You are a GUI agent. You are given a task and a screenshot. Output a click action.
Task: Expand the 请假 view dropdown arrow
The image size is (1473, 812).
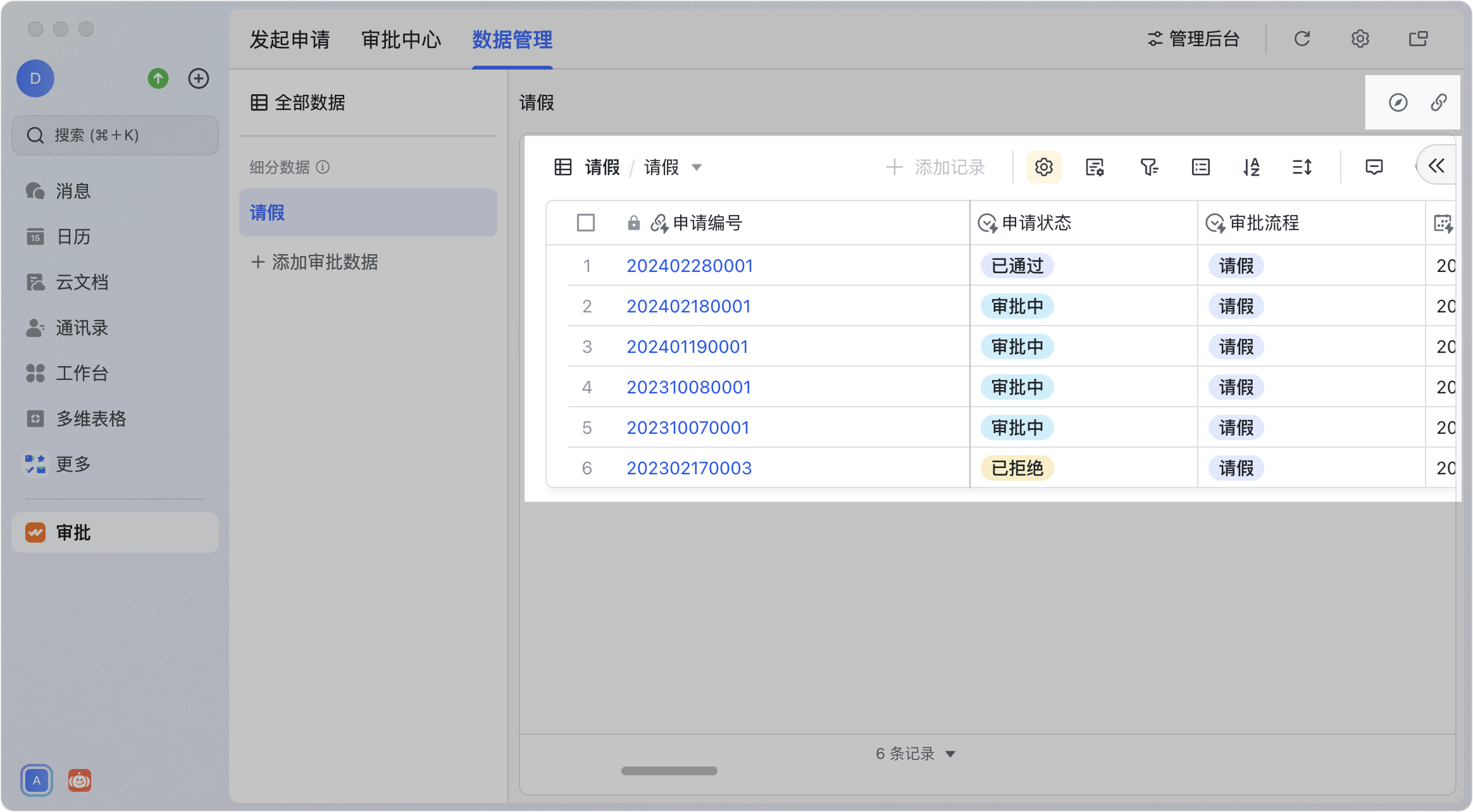[x=697, y=168]
